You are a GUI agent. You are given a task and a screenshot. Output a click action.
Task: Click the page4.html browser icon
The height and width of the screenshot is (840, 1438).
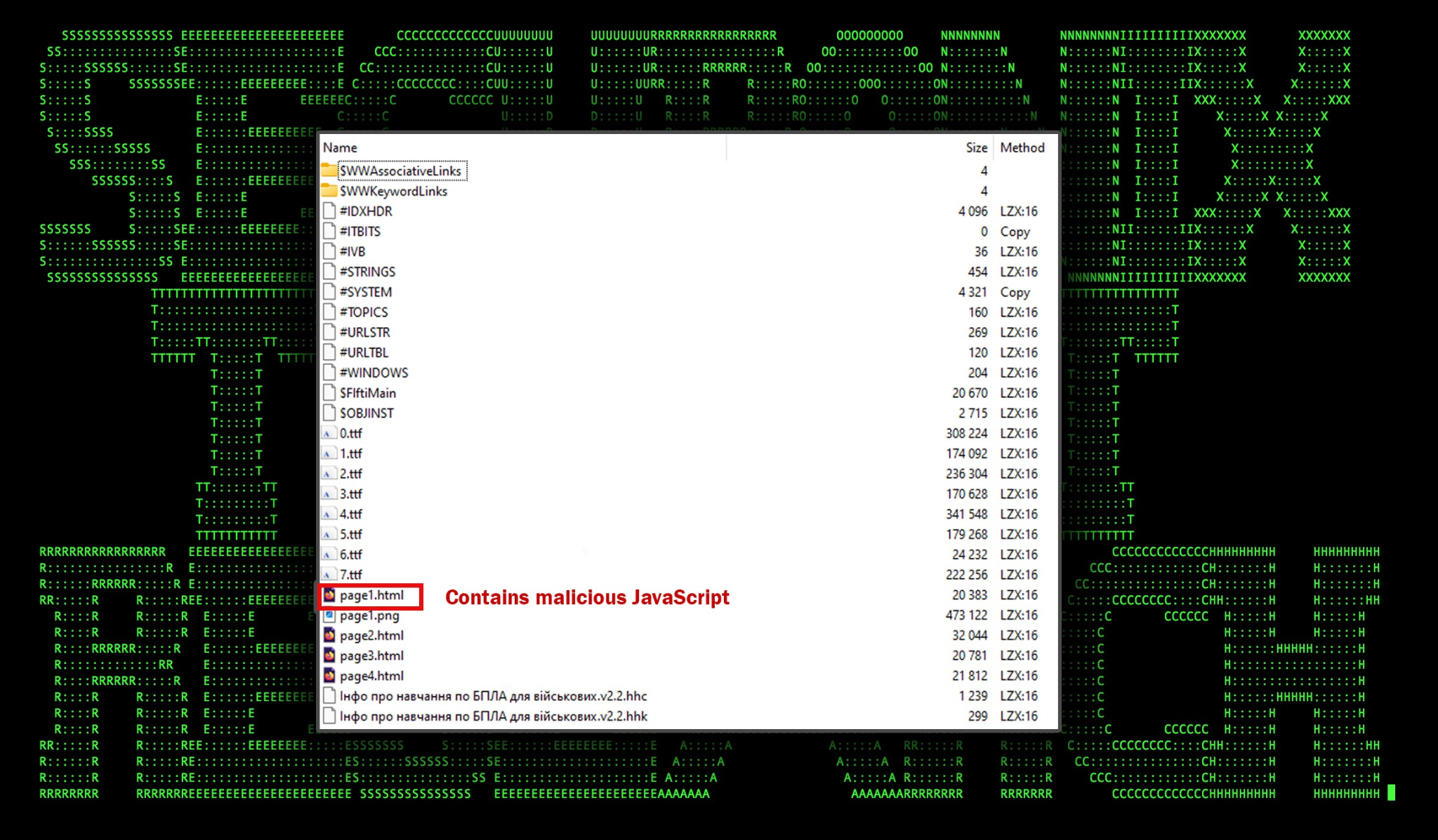click(x=329, y=676)
